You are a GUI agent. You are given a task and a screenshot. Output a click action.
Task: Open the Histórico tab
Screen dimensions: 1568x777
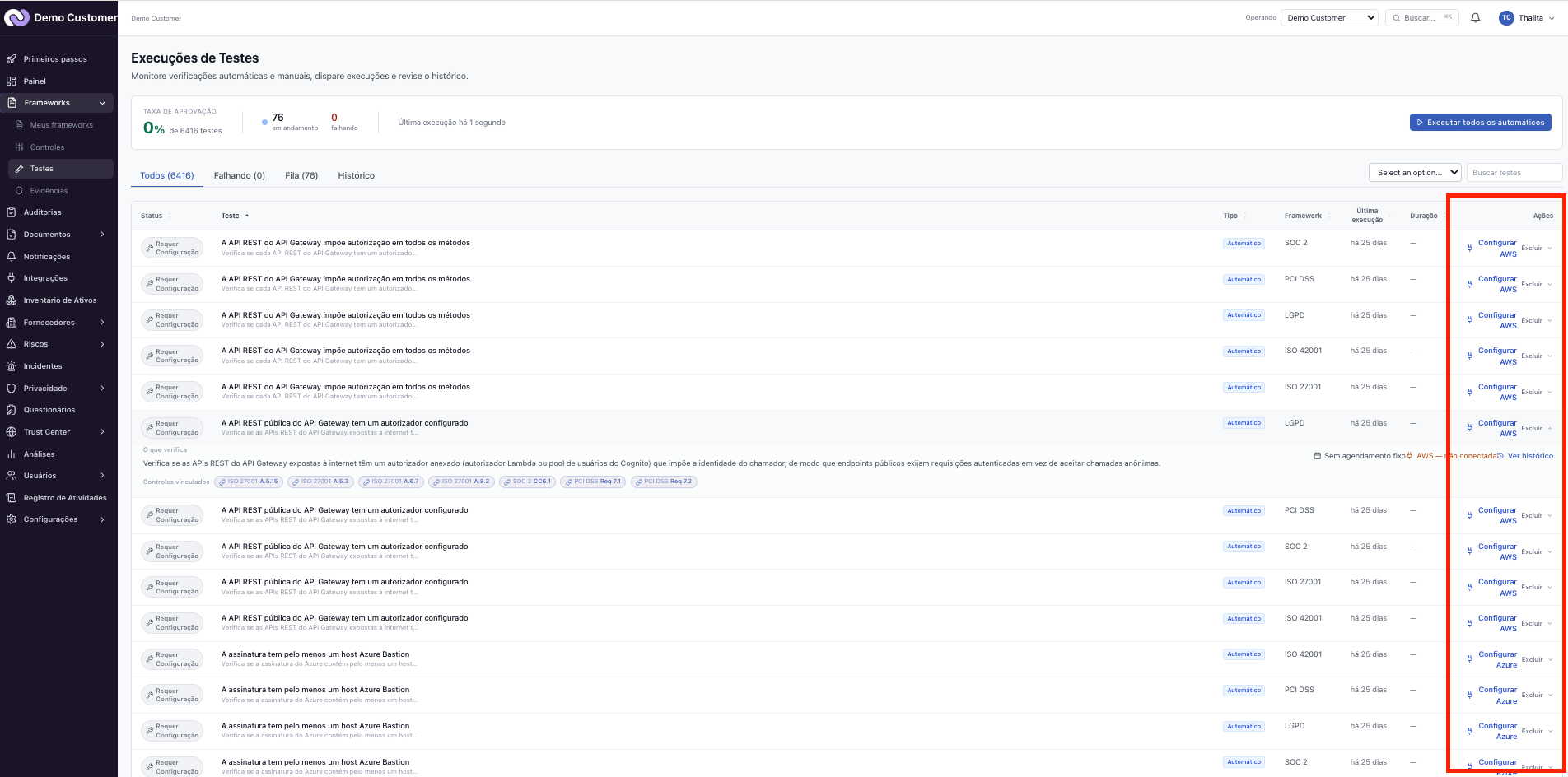pyautogui.click(x=356, y=176)
